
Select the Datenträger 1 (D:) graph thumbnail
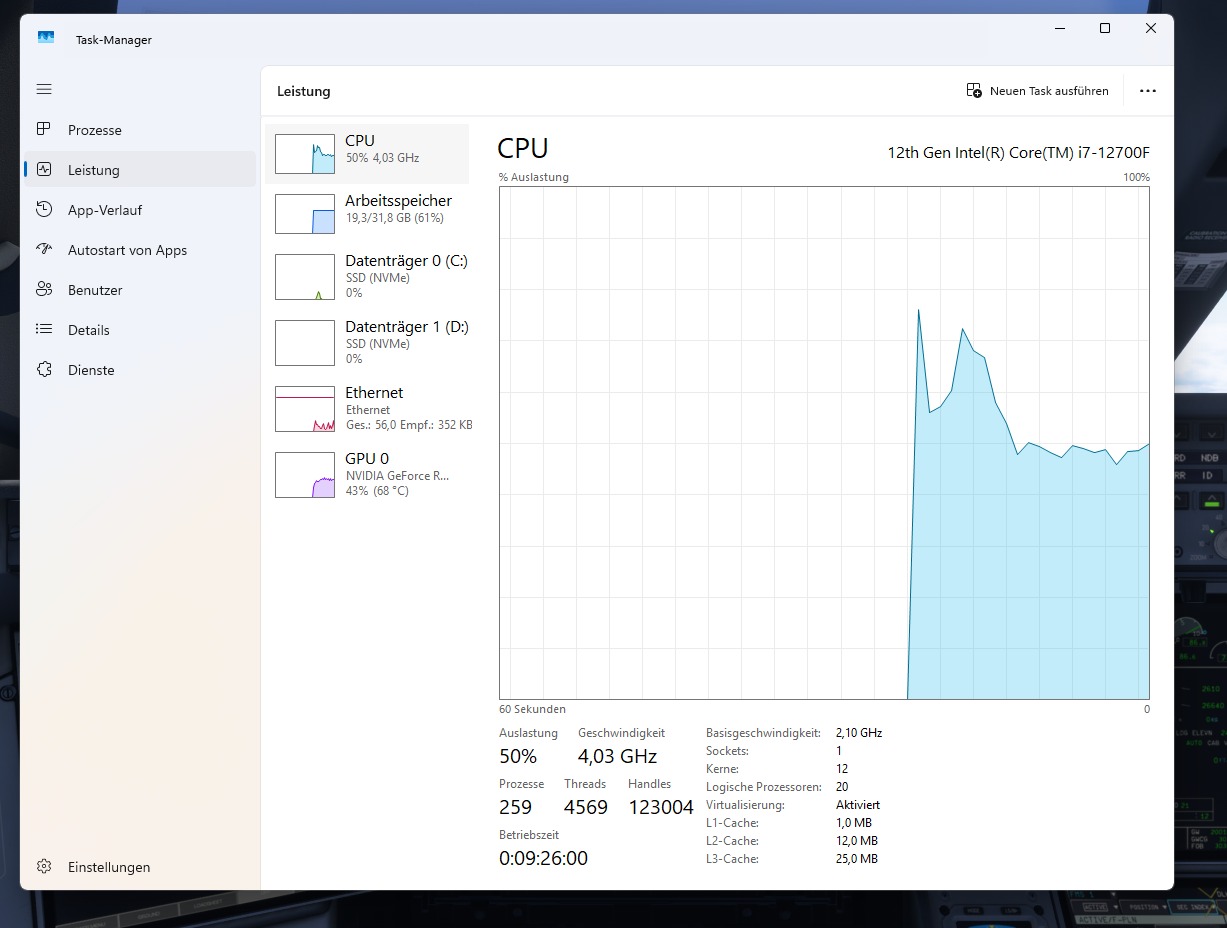(x=305, y=343)
